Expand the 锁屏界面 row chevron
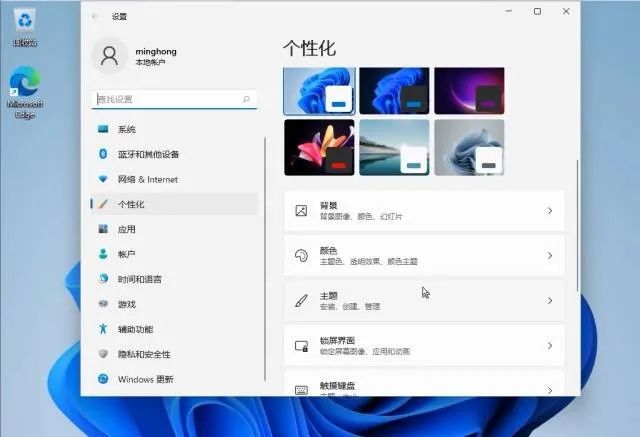Image resolution: width=640 pixels, height=437 pixels. (x=550, y=346)
